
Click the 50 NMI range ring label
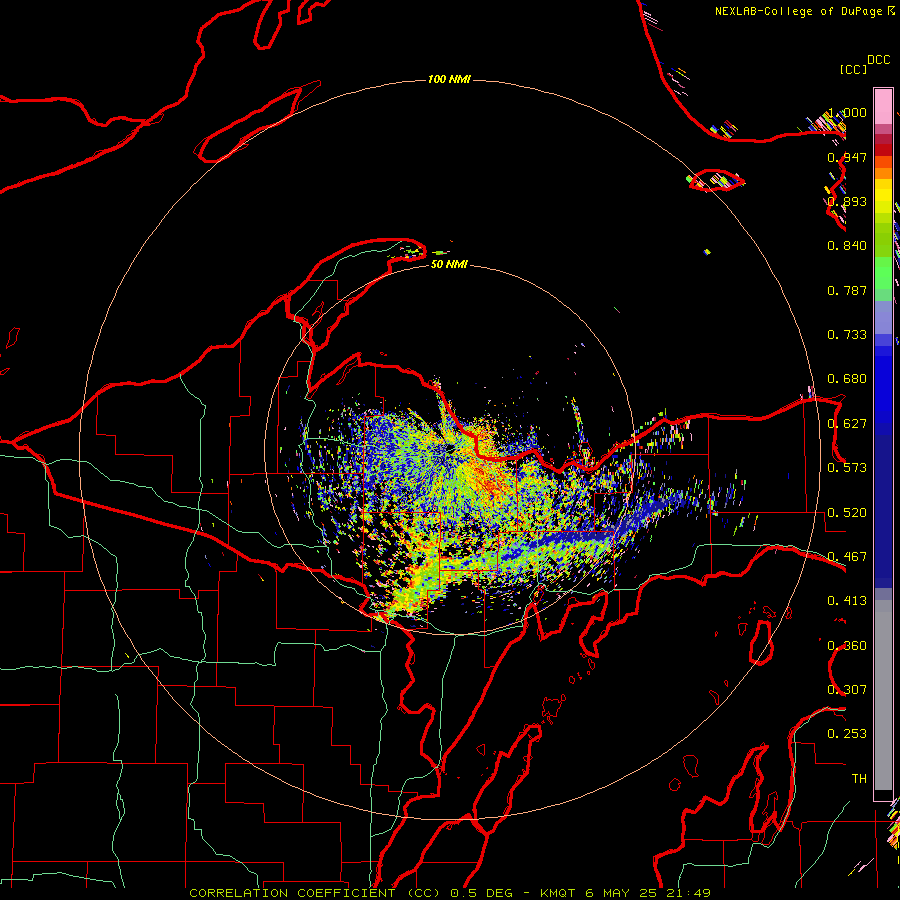click(449, 264)
